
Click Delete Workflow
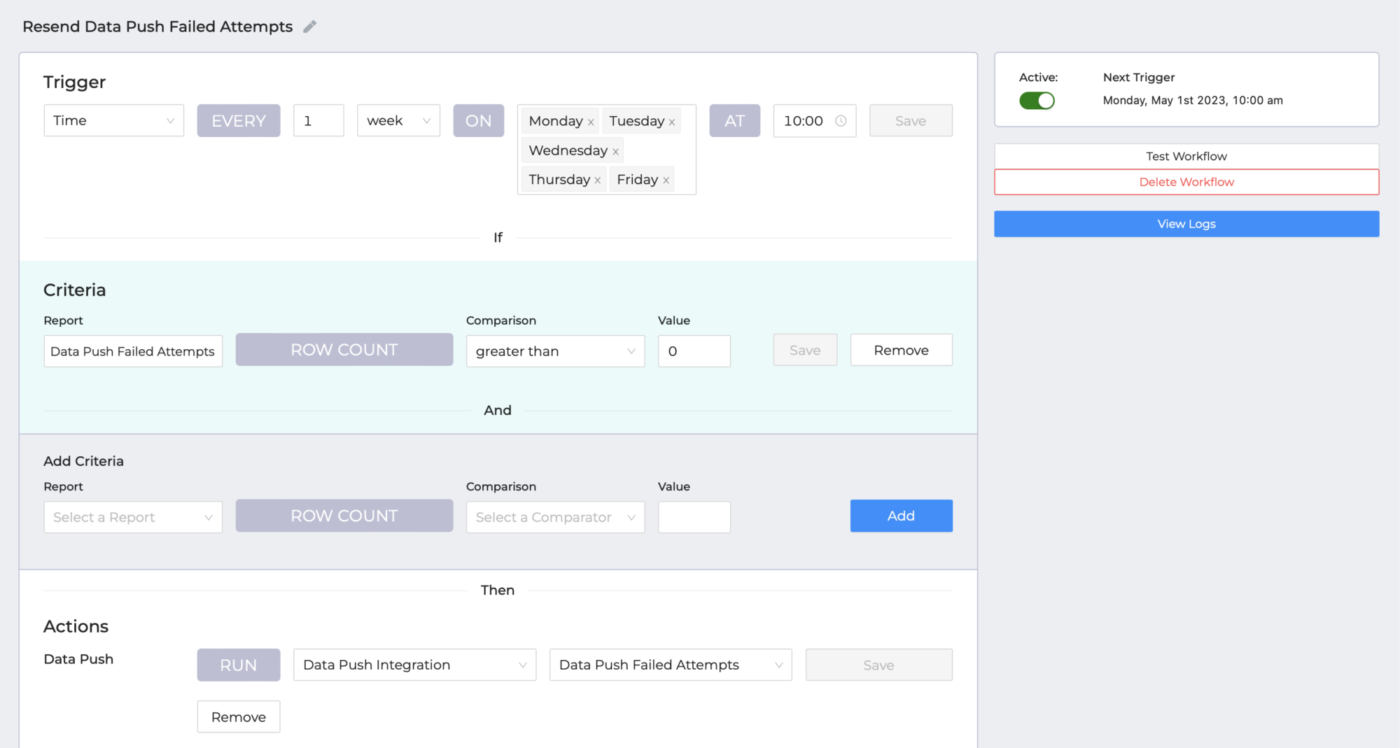click(1186, 182)
